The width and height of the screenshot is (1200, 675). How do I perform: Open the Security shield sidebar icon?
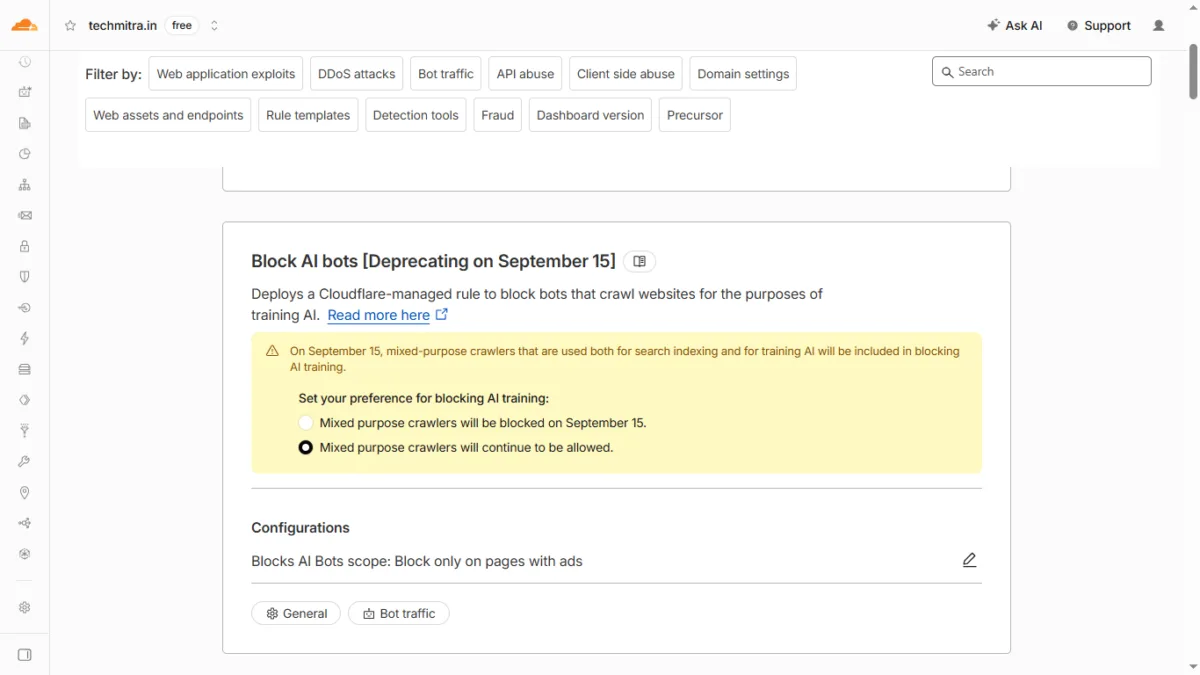tap(25, 277)
